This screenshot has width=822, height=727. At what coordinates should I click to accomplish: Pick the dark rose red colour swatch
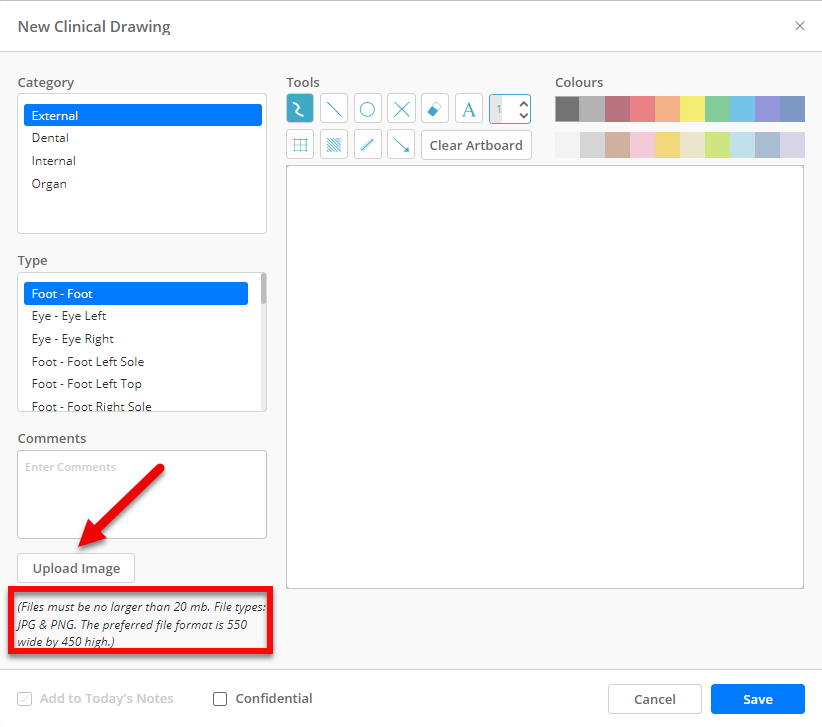pos(618,109)
